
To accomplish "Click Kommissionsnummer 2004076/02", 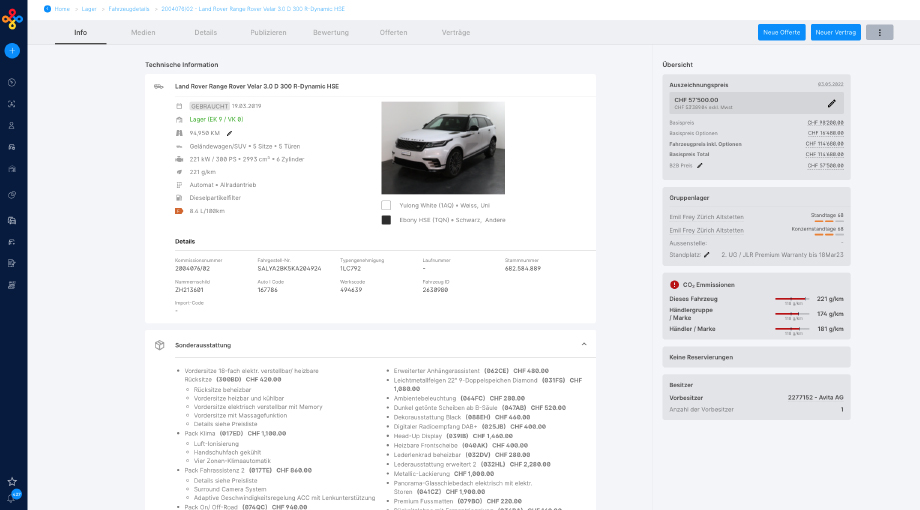I will click(192, 268).
